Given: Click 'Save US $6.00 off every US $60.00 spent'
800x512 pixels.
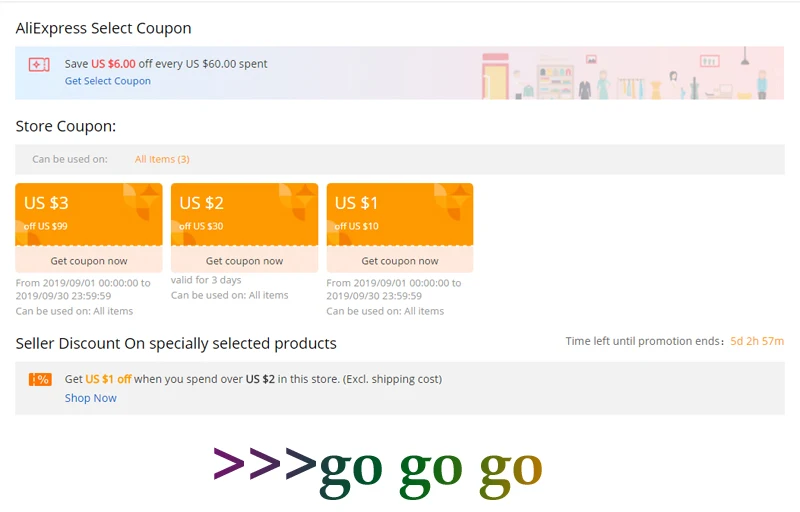Looking at the screenshot, I should pyautogui.click(x=166, y=64).
